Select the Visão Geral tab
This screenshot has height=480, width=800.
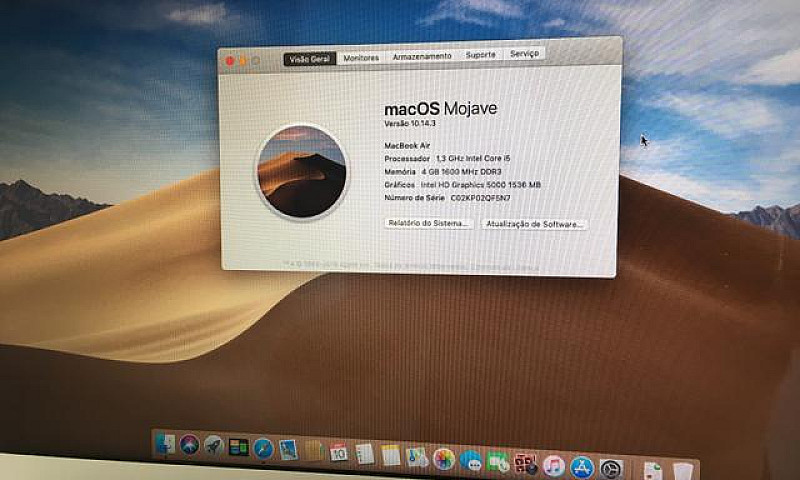[x=310, y=59]
